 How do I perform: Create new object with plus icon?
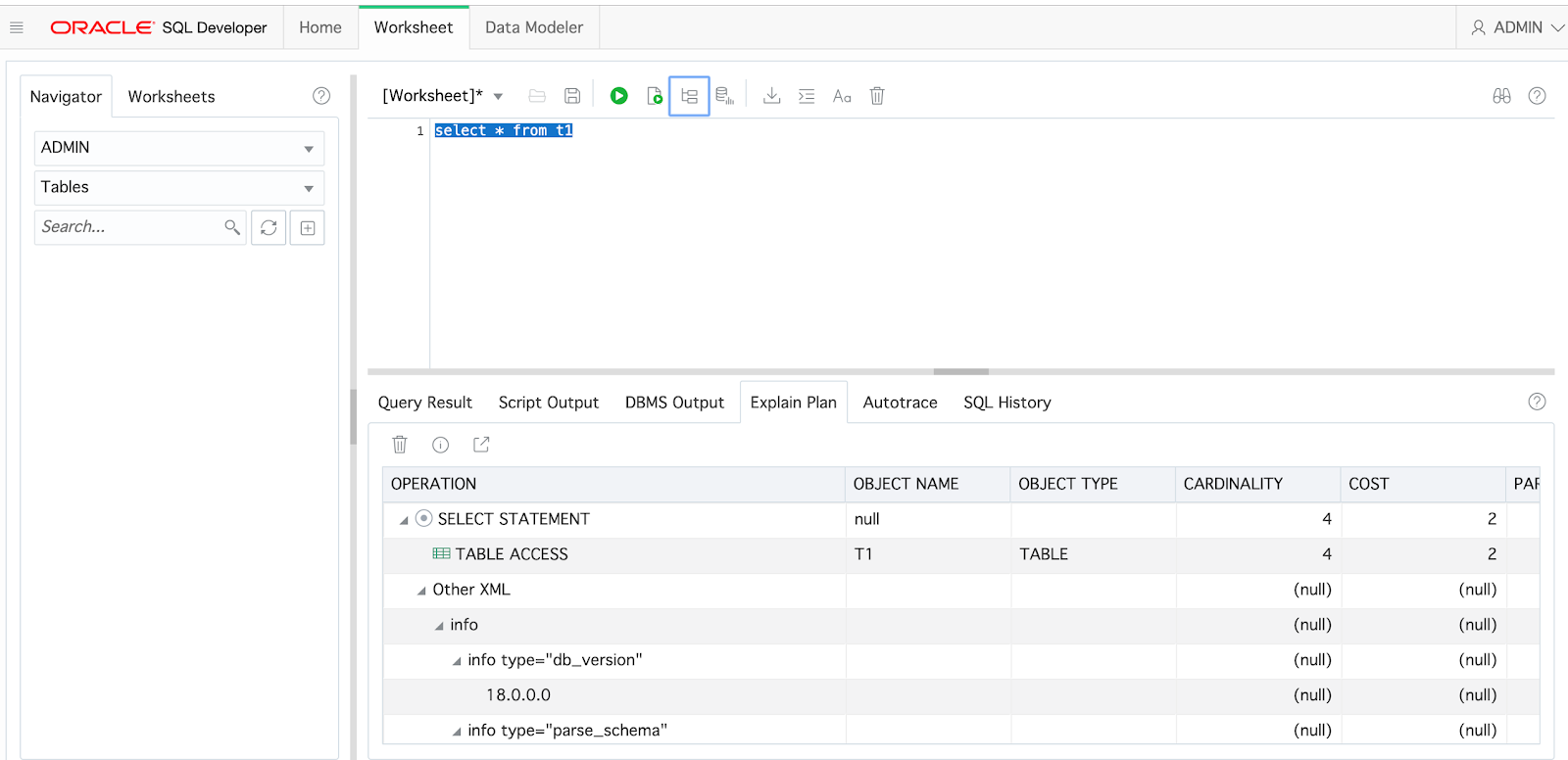307,227
